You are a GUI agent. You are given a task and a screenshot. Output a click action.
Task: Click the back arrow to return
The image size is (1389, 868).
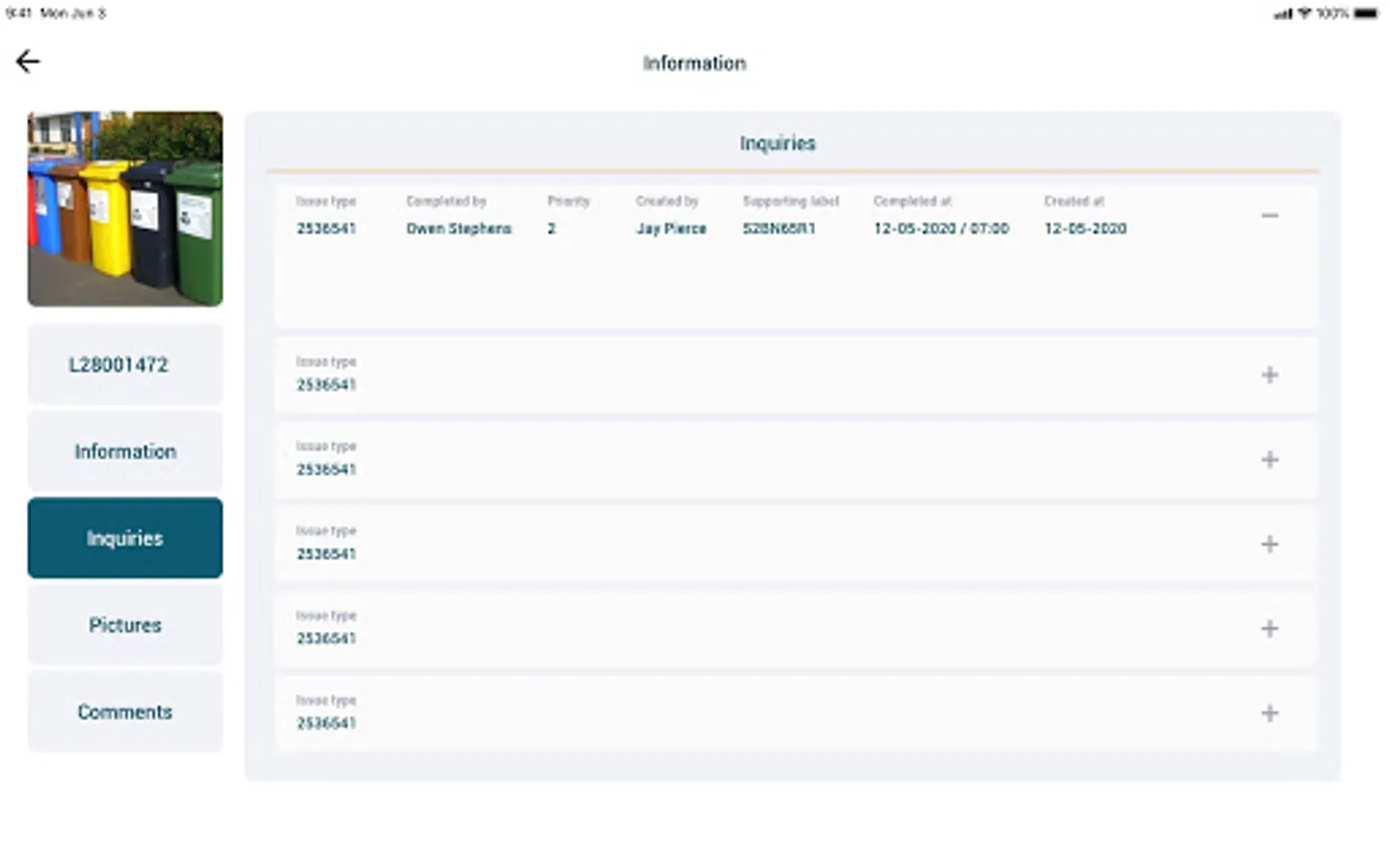(27, 61)
